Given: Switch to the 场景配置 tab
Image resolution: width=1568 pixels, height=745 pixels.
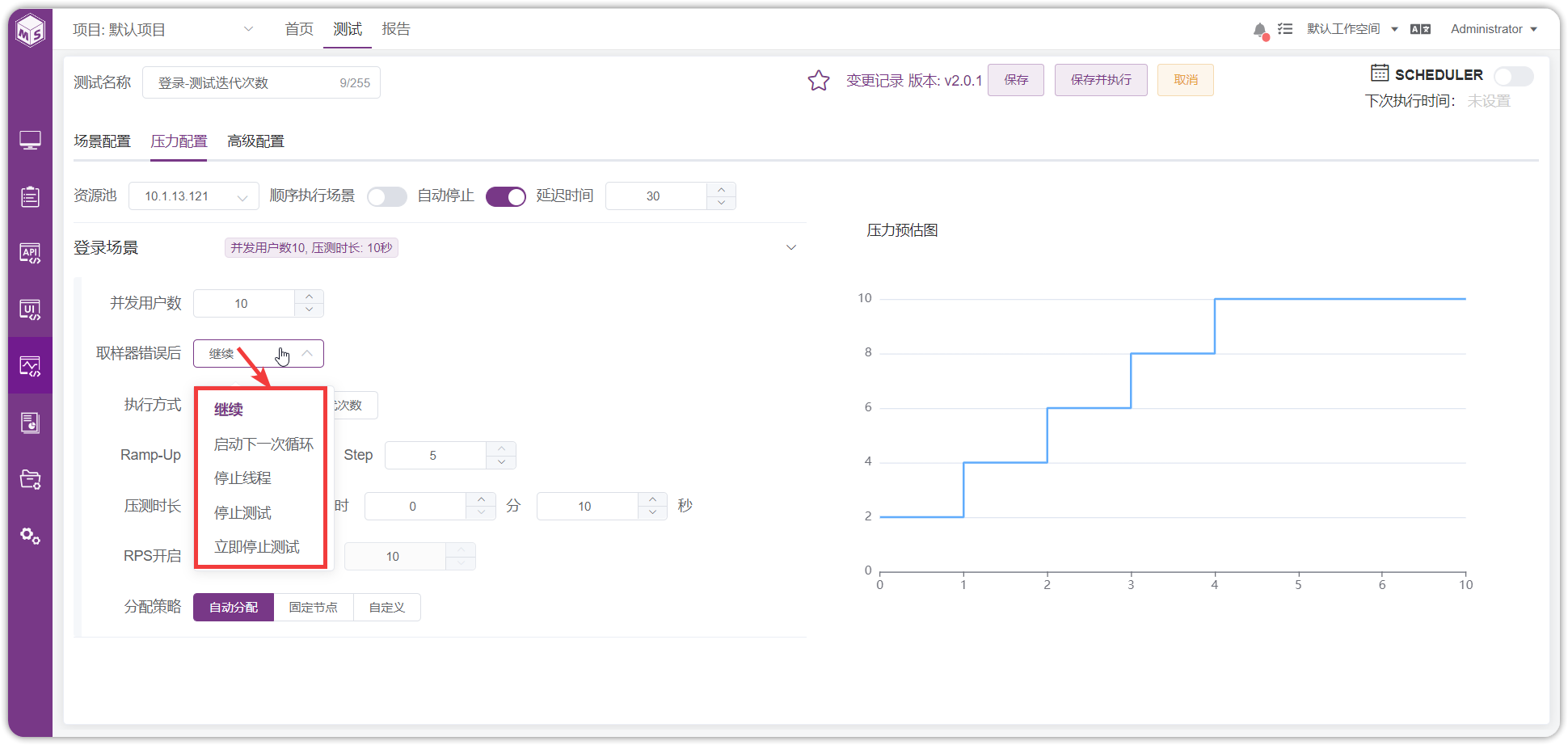Looking at the screenshot, I should pyautogui.click(x=102, y=141).
